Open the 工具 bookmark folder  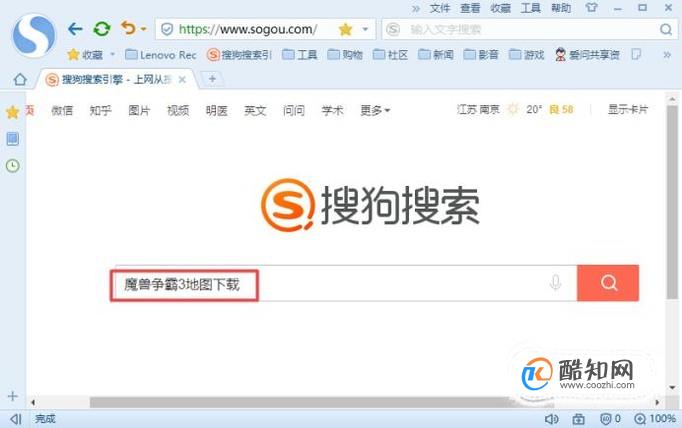click(x=300, y=55)
